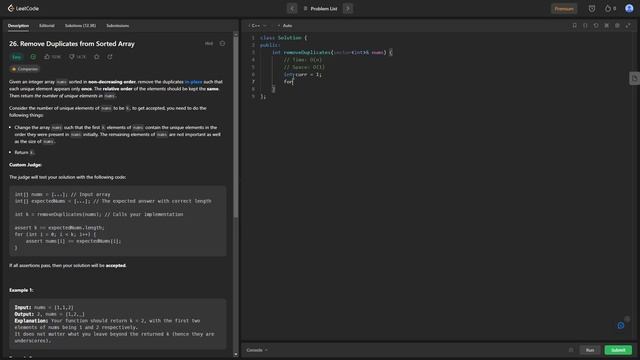Click the description panel scrollbar

pos(236,127)
